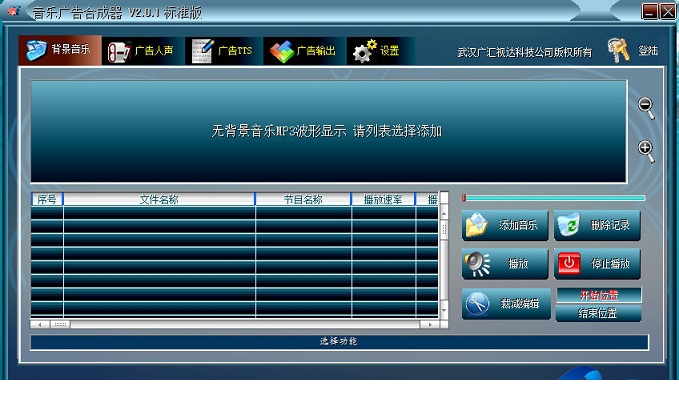The width and height of the screenshot is (679, 395).
Task: Set the 开始位置 start position
Action: (598, 295)
